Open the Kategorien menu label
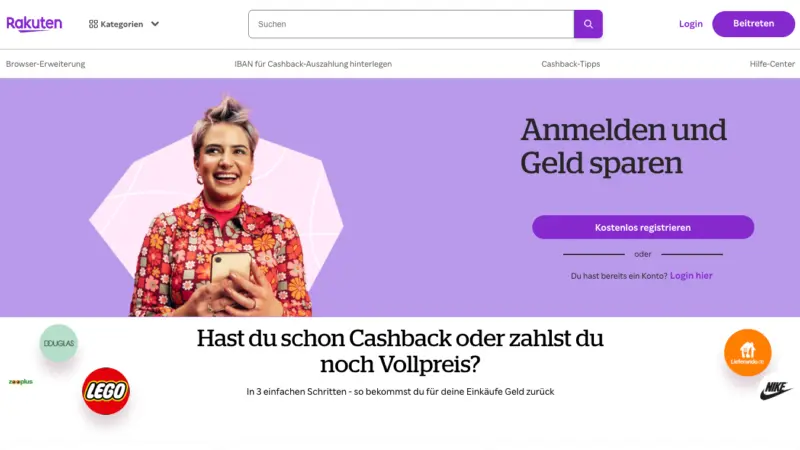Viewport: 800px width, 450px height. [x=121, y=24]
